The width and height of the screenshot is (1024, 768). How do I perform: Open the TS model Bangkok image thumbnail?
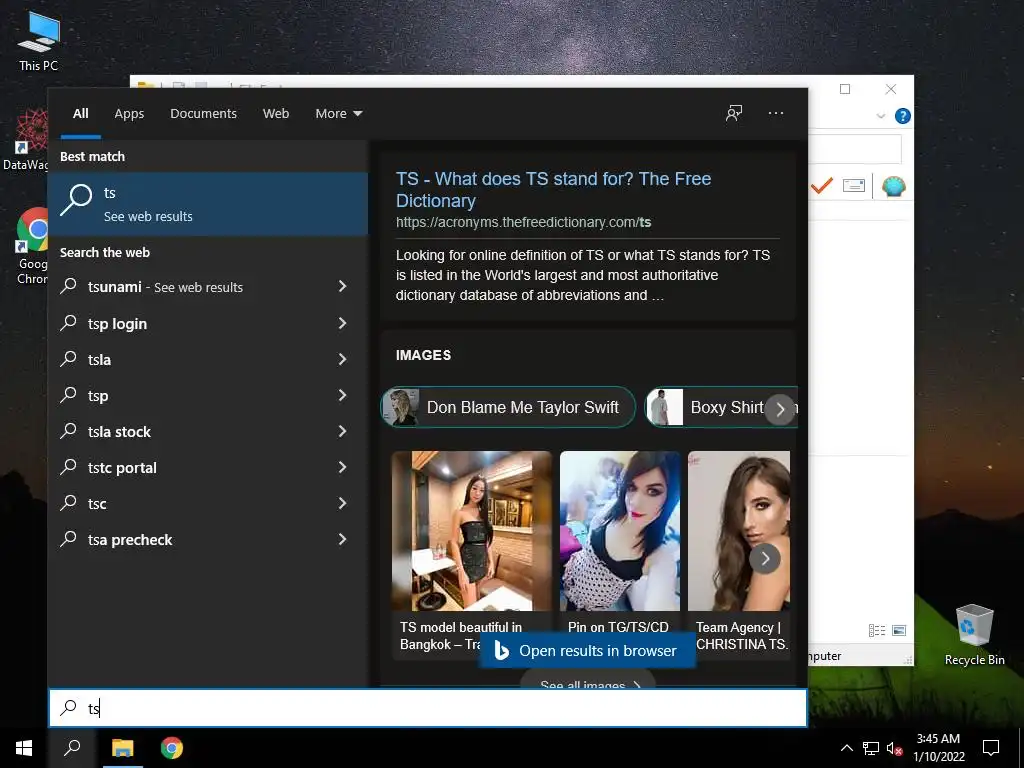coord(472,531)
